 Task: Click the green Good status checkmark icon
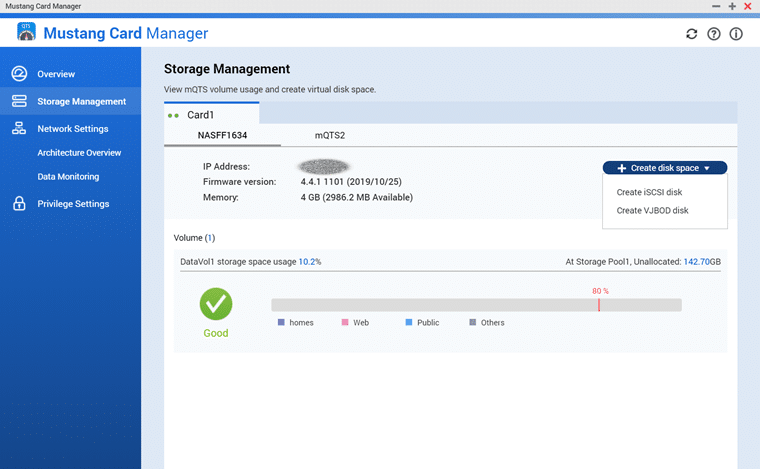pos(216,304)
